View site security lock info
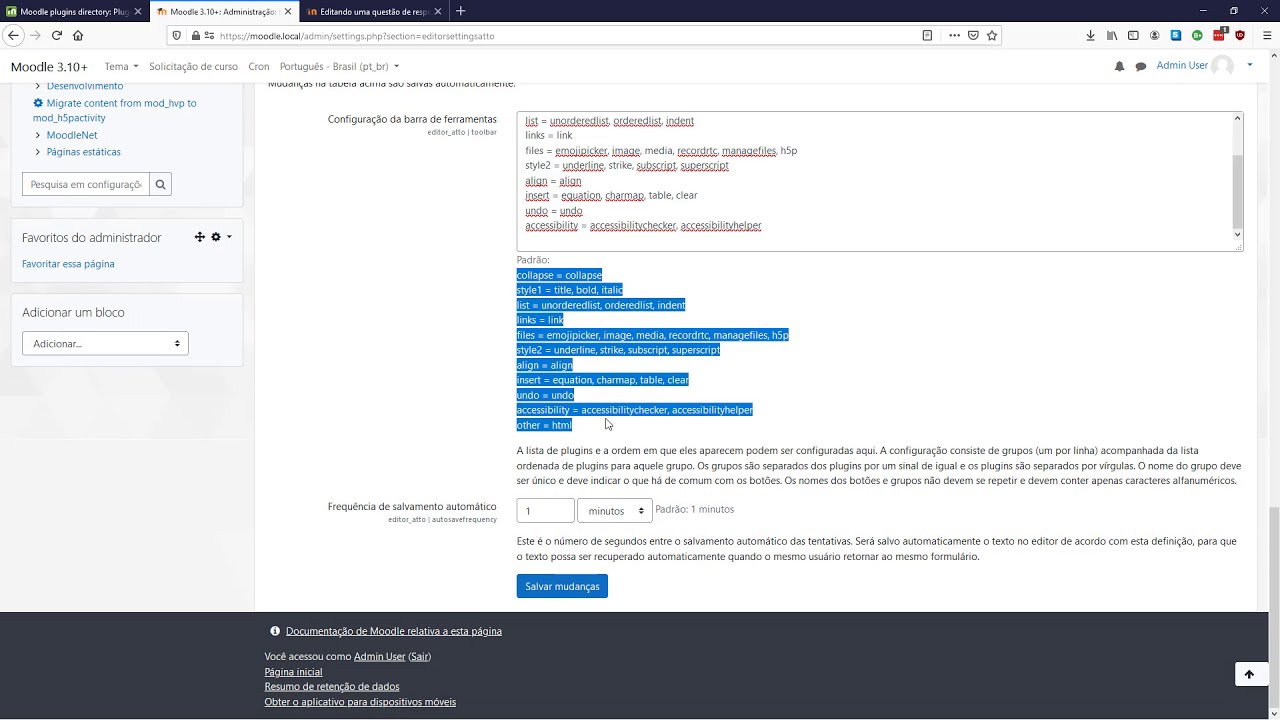The width and height of the screenshot is (1280, 720). [194, 35]
